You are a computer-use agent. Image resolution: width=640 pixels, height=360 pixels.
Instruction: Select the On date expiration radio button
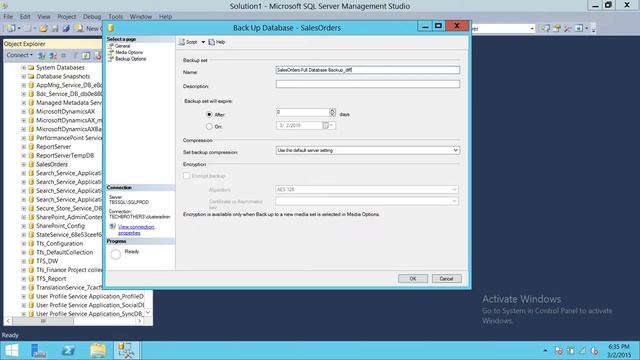(209, 127)
